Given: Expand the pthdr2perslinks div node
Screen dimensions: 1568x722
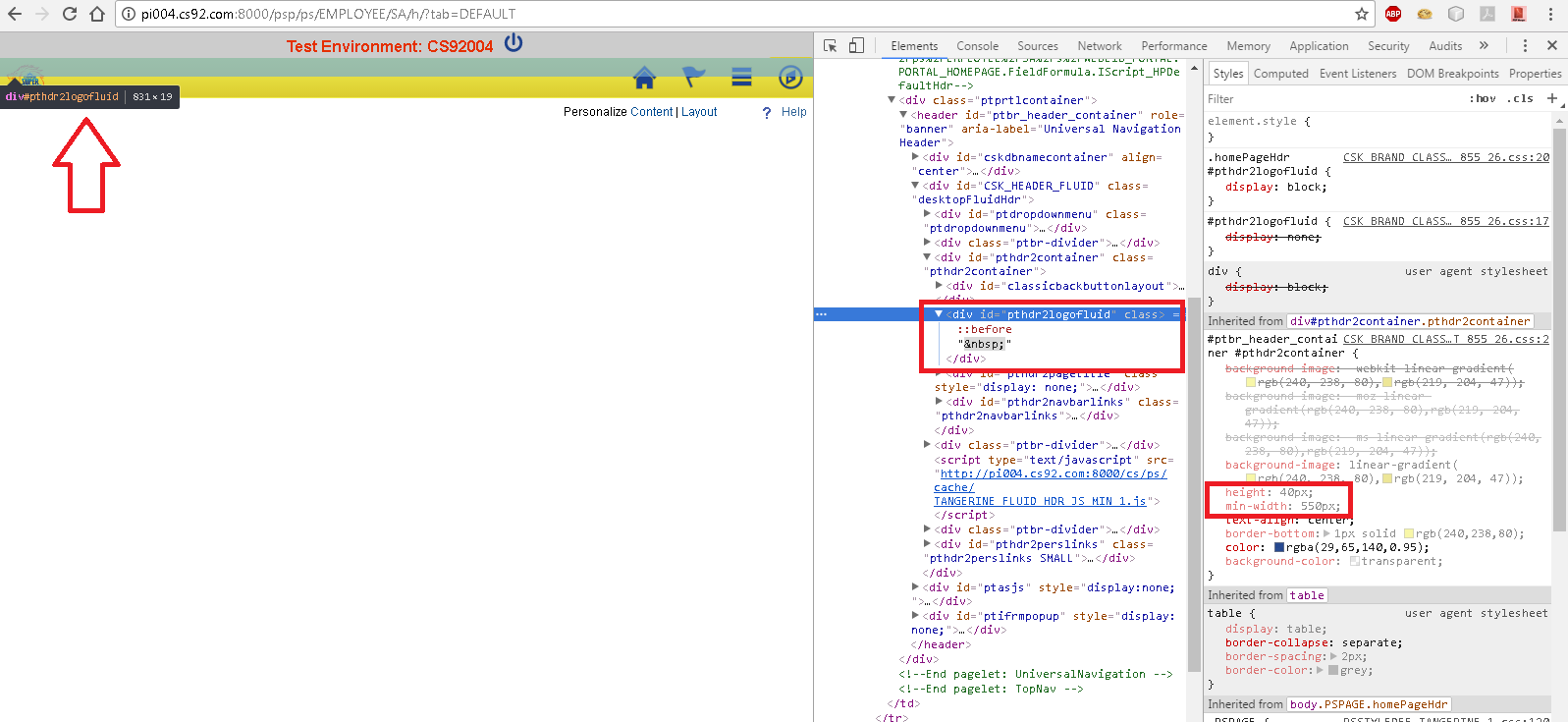Looking at the screenshot, I should tap(927, 544).
